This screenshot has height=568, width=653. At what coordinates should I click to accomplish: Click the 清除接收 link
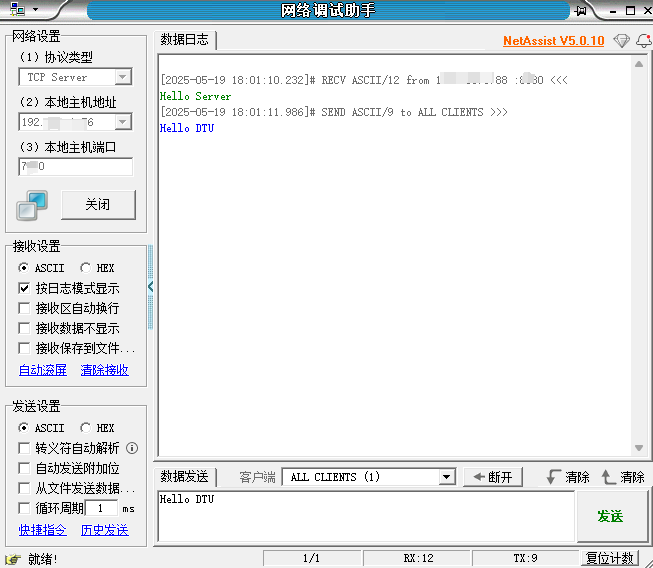click(x=105, y=370)
